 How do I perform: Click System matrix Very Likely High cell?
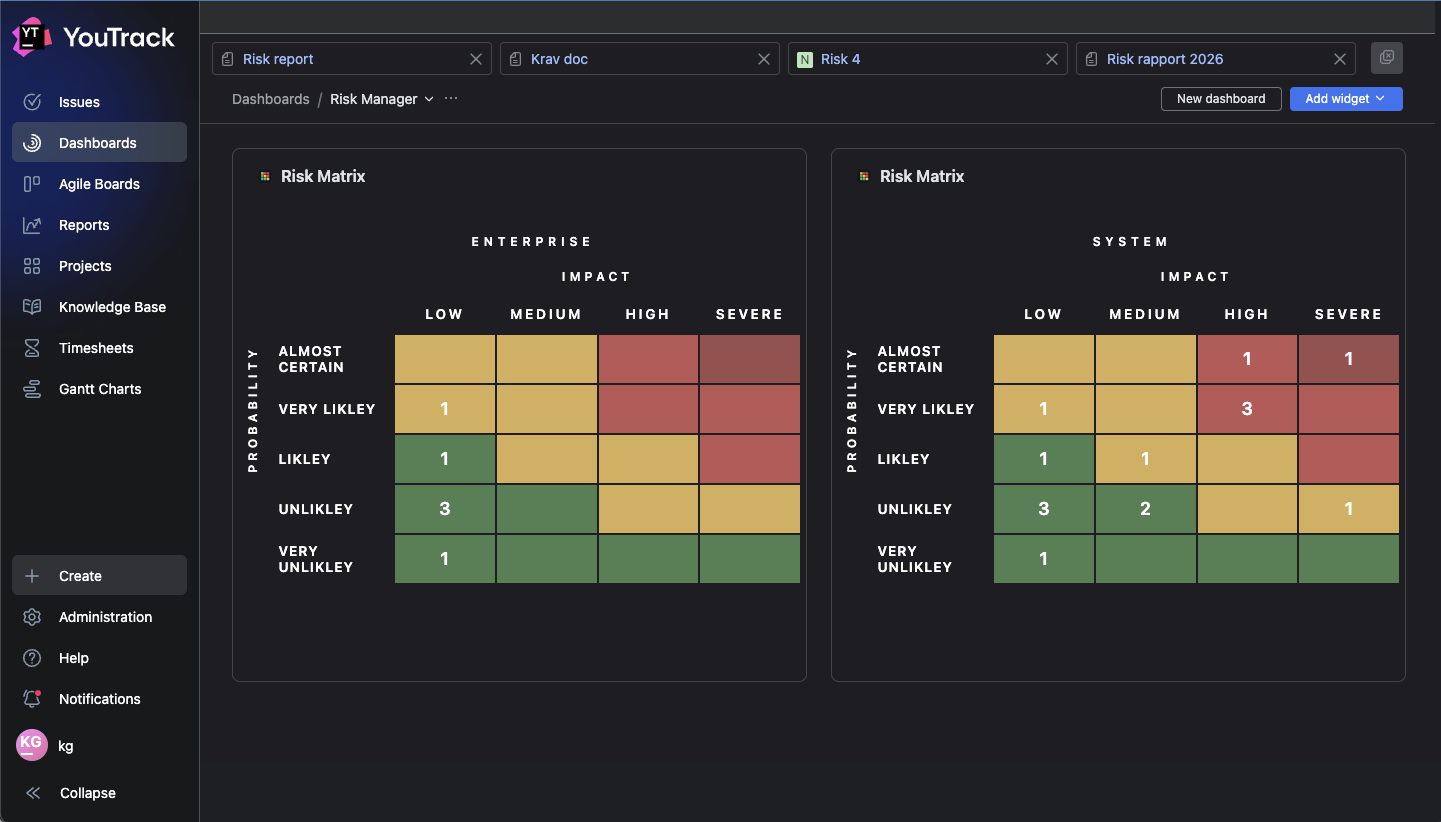(1246, 409)
